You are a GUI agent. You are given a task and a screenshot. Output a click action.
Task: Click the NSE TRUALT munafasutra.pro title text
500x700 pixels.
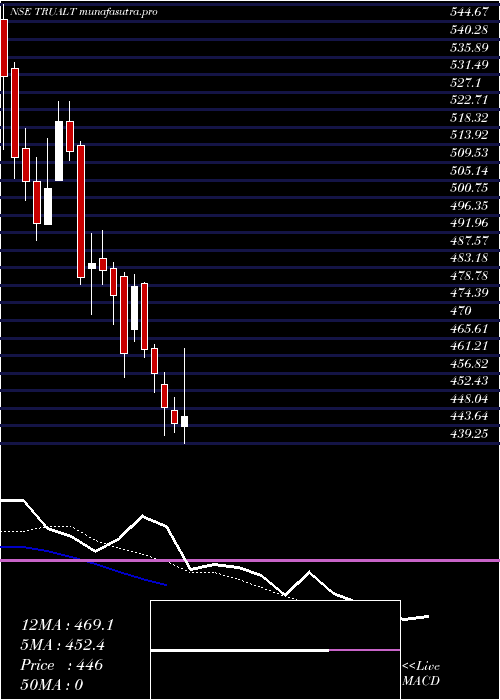[x=83, y=12]
